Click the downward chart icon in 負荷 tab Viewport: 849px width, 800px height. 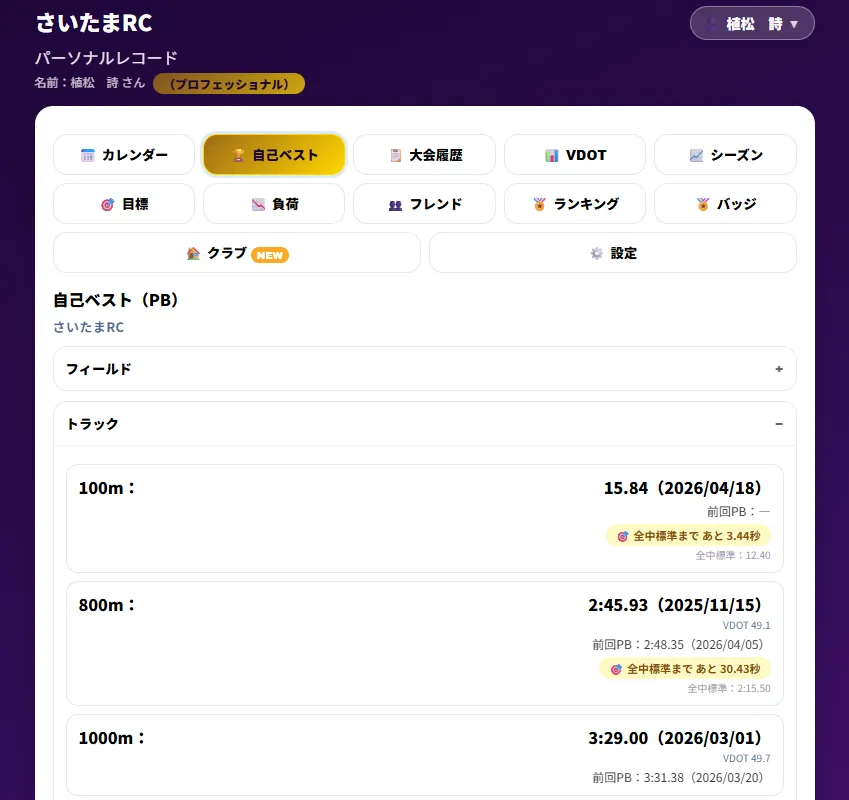click(258, 205)
